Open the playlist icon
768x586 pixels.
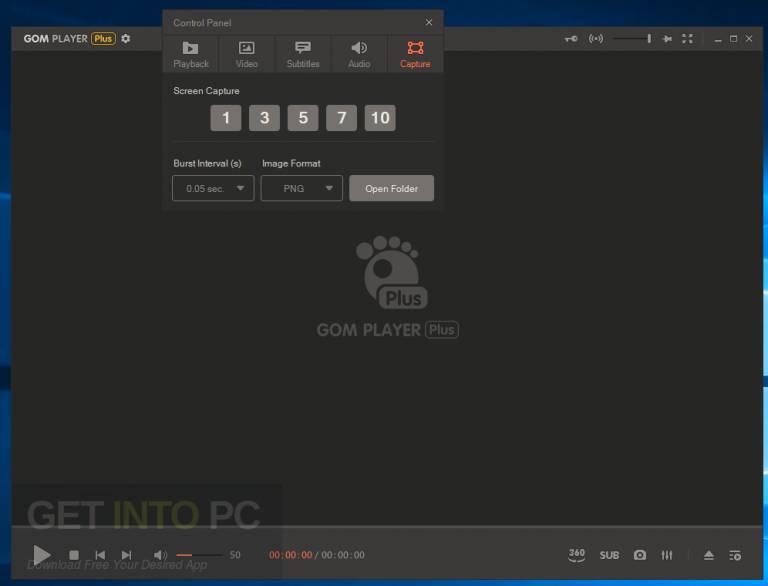coord(735,555)
